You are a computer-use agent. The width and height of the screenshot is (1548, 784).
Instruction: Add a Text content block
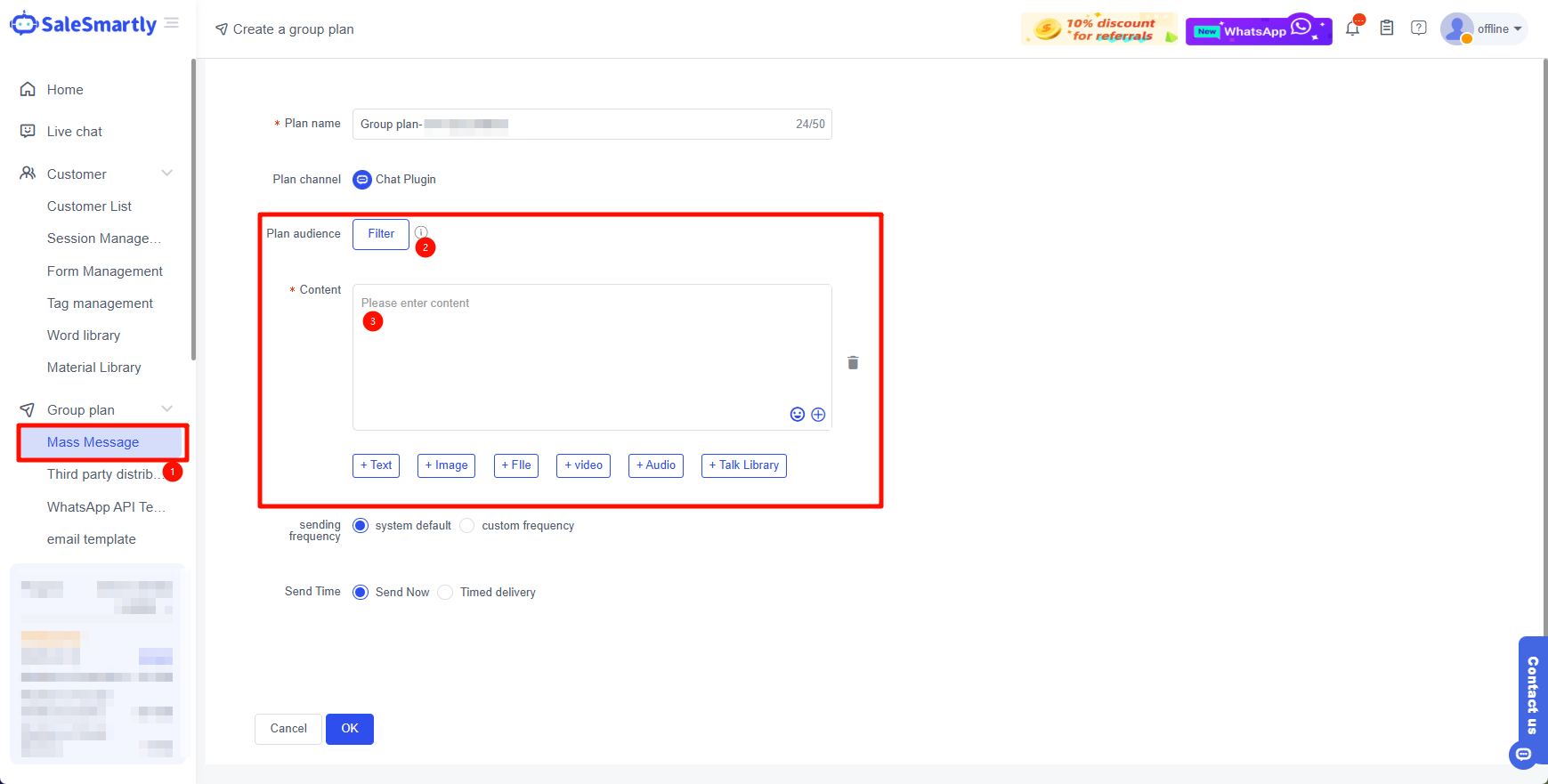376,465
